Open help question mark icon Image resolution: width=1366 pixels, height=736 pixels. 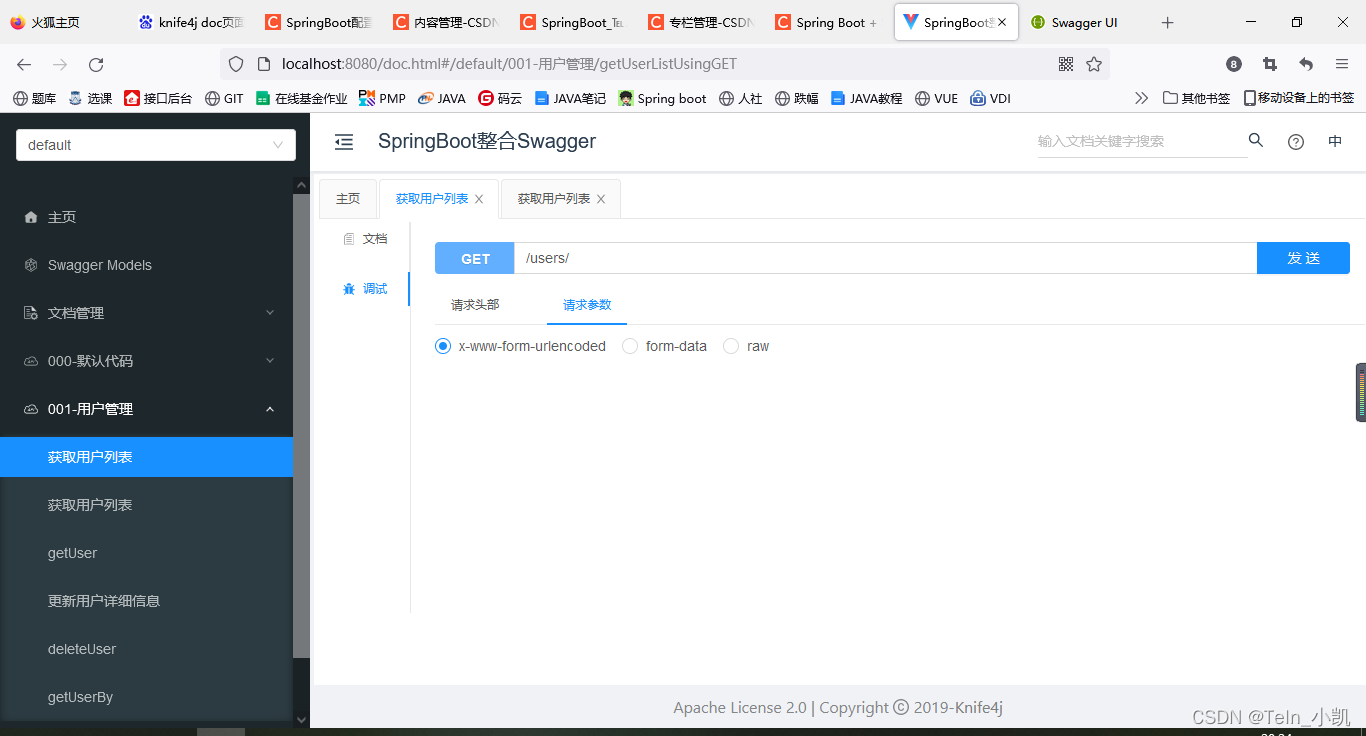click(x=1296, y=142)
